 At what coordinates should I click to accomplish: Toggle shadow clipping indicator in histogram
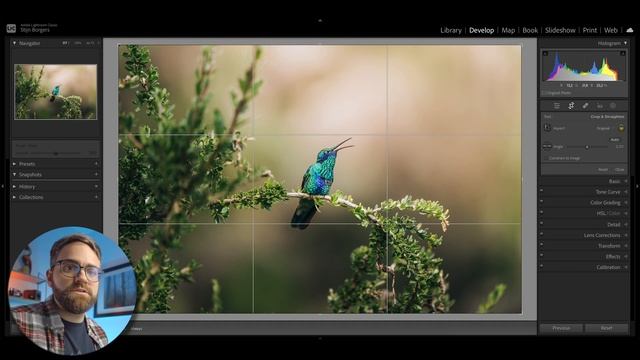coord(545,53)
